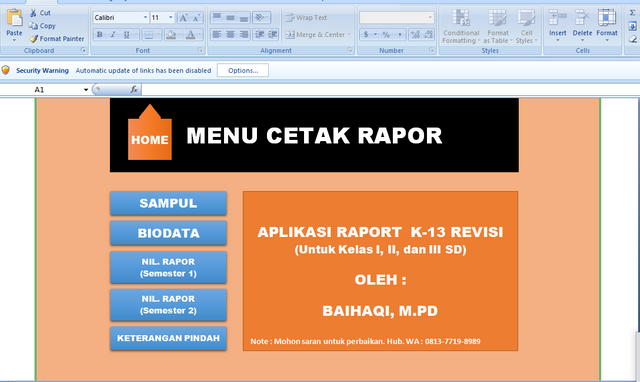Image resolution: width=640 pixels, height=382 pixels.
Task: Click KETERANGAN PINDAH button
Action: (x=168, y=338)
